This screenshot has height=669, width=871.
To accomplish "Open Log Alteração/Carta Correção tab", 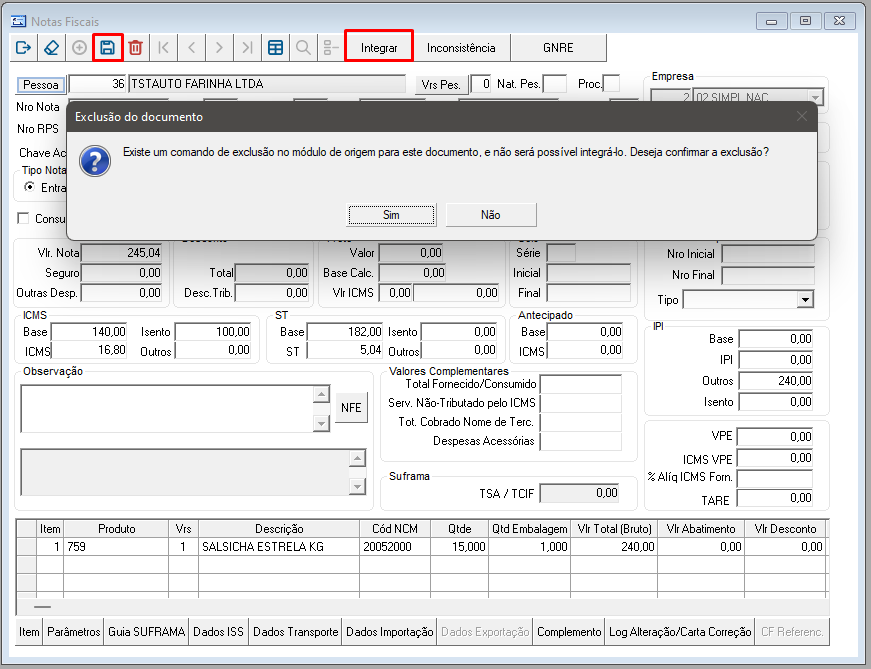I will (x=680, y=632).
